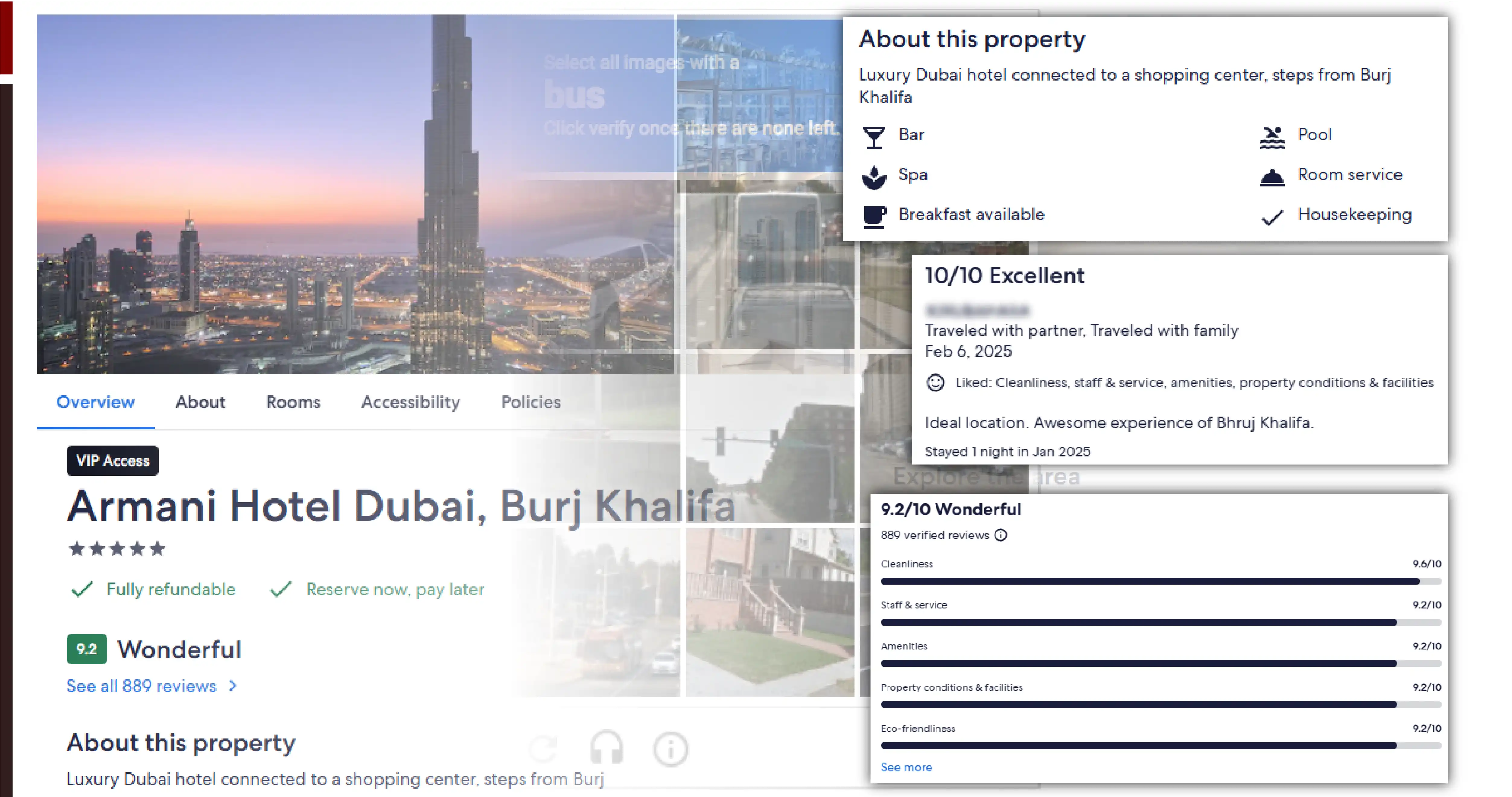The height and width of the screenshot is (797, 1512).
Task: Click the verified reviews info icon
Action: point(1001,535)
